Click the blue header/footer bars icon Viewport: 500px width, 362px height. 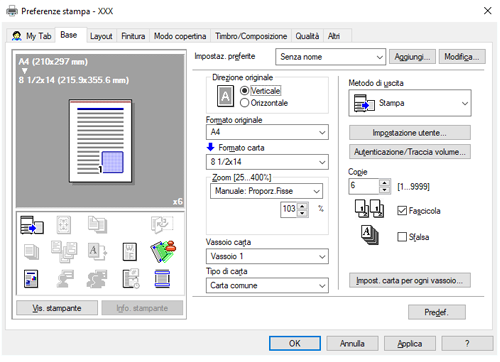[x=162, y=279]
